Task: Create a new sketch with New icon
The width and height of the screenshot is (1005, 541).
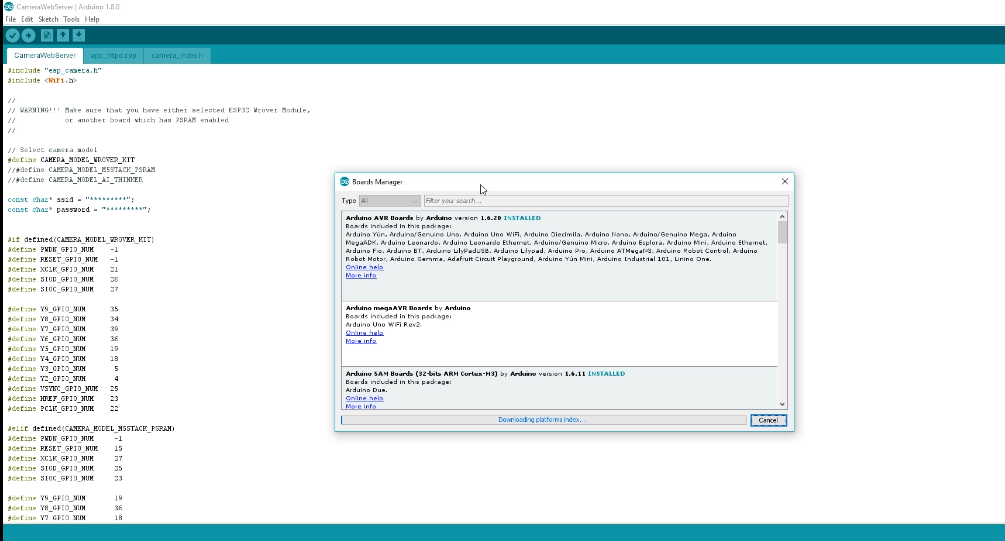Action: click(47, 35)
